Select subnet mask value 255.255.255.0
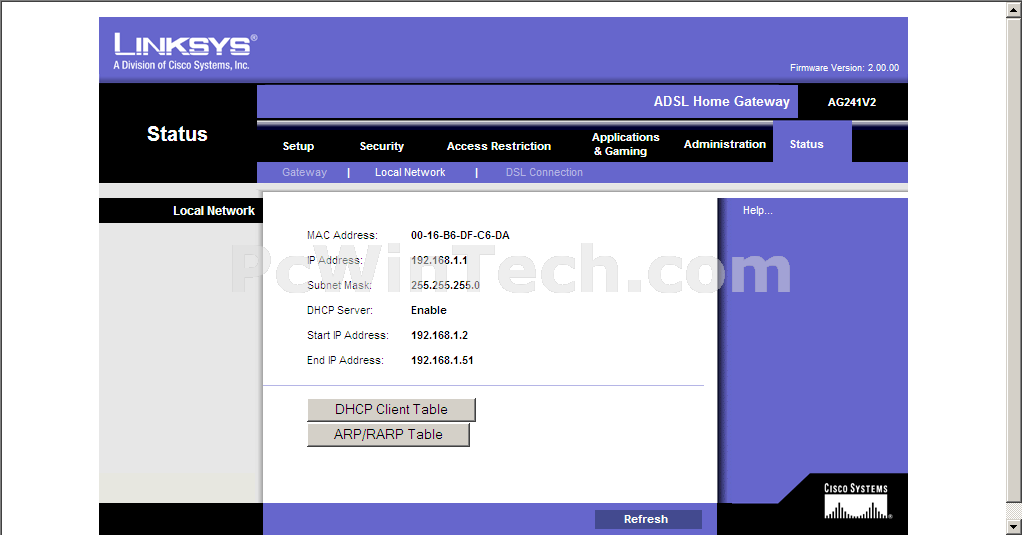 pos(445,285)
